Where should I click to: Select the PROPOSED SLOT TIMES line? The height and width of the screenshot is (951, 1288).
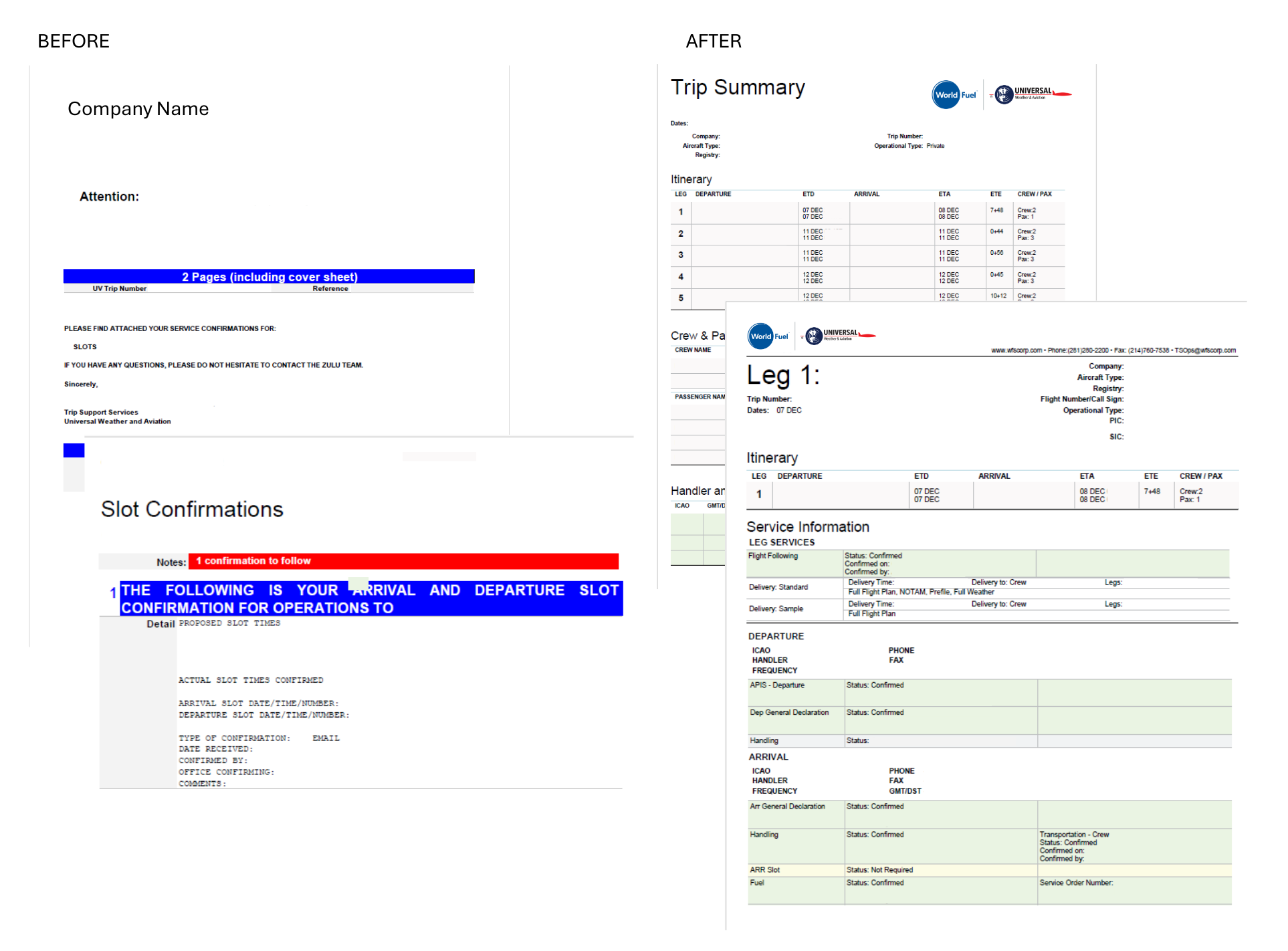(229, 623)
